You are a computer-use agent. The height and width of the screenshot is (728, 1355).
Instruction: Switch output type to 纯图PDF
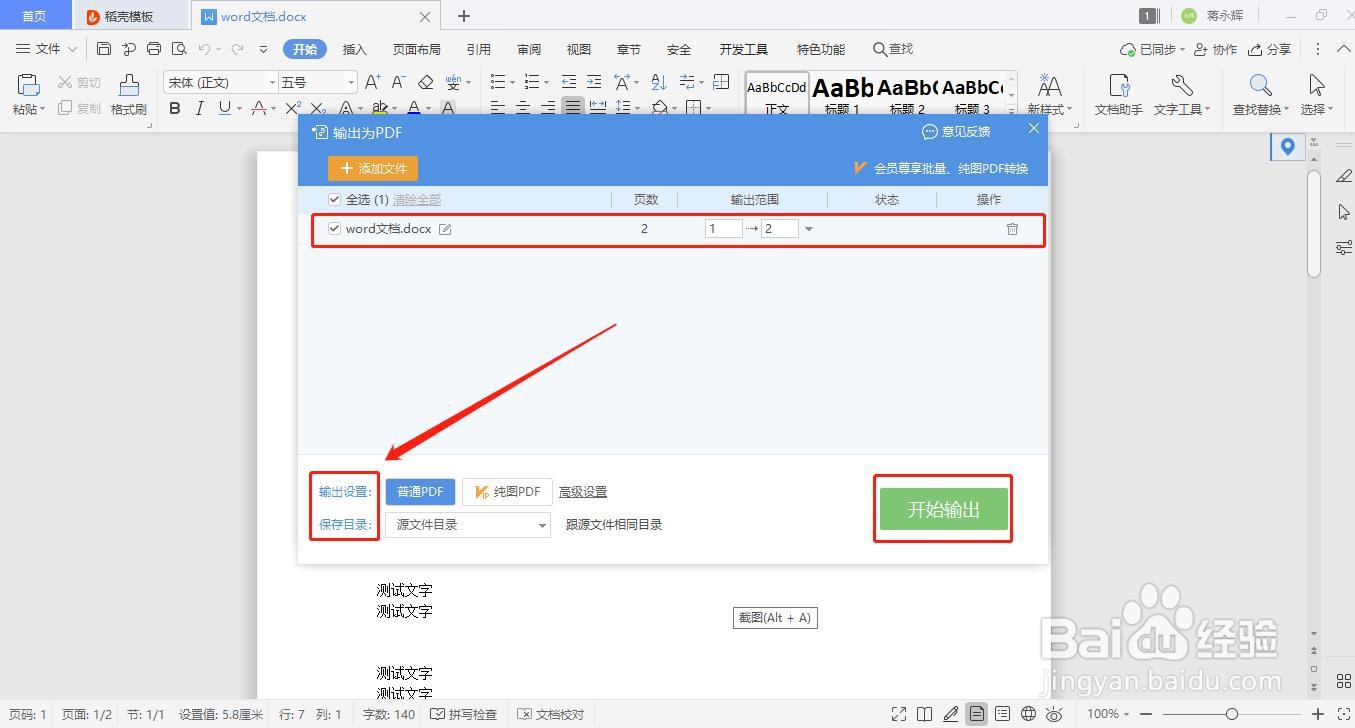506,491
